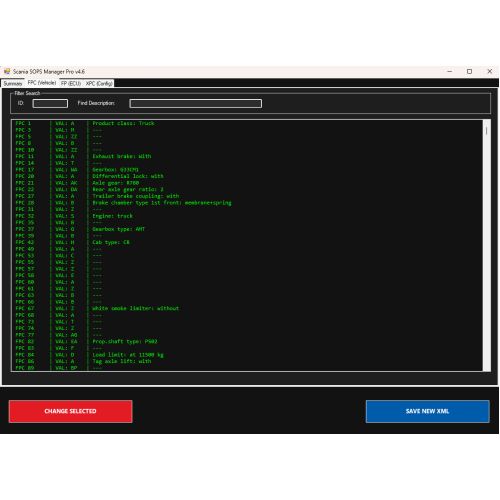
Task: Switch to the FP (ECU) tab
Action: [71, 83]
